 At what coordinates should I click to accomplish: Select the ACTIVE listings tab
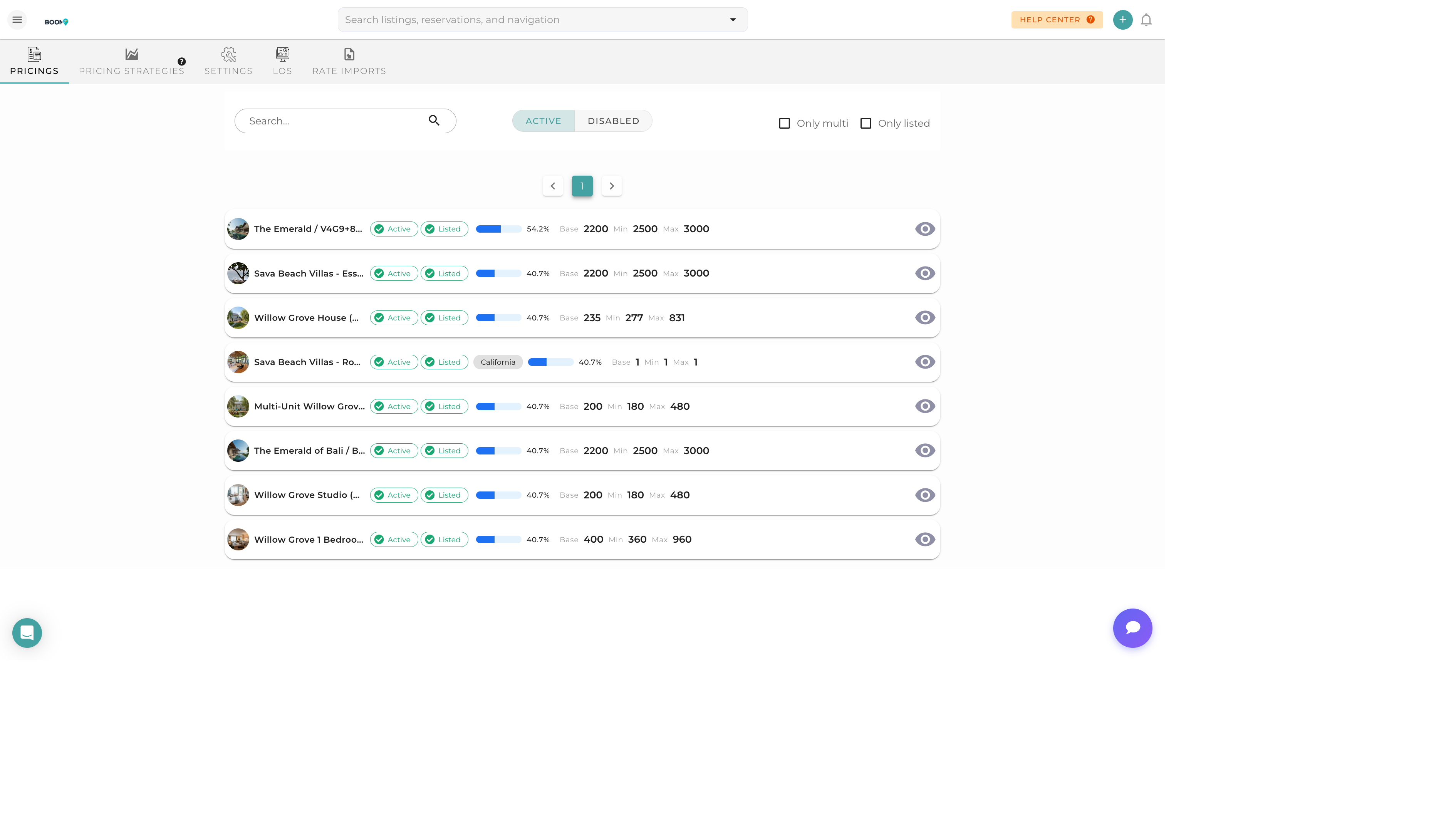point(543,121)
